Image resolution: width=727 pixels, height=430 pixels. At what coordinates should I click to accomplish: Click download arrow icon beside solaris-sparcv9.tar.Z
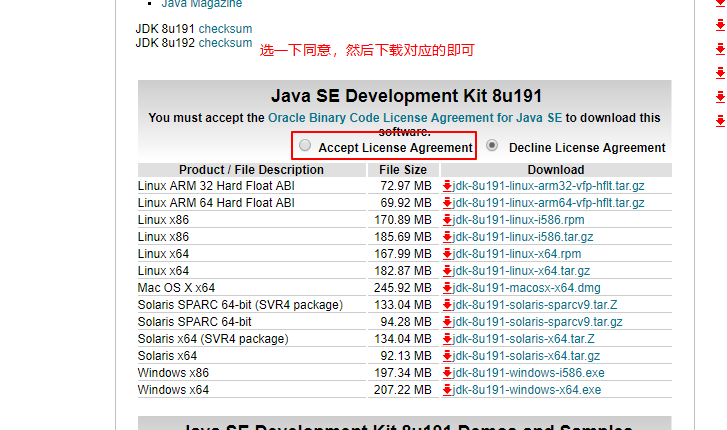[x=447, y=305]
